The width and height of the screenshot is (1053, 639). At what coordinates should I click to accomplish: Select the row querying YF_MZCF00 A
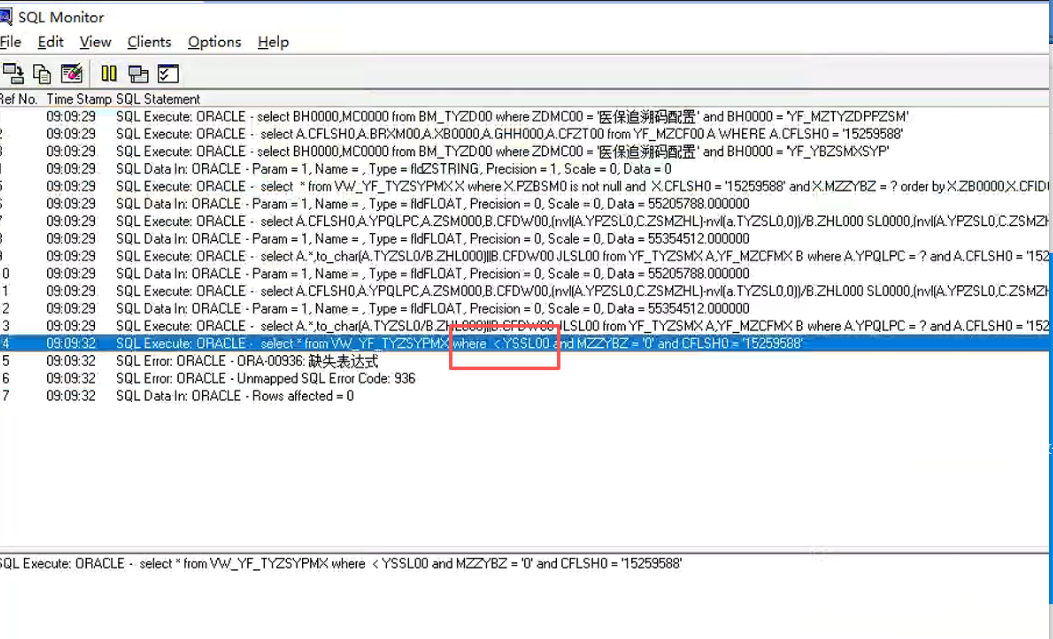click(x=526, y=134)
